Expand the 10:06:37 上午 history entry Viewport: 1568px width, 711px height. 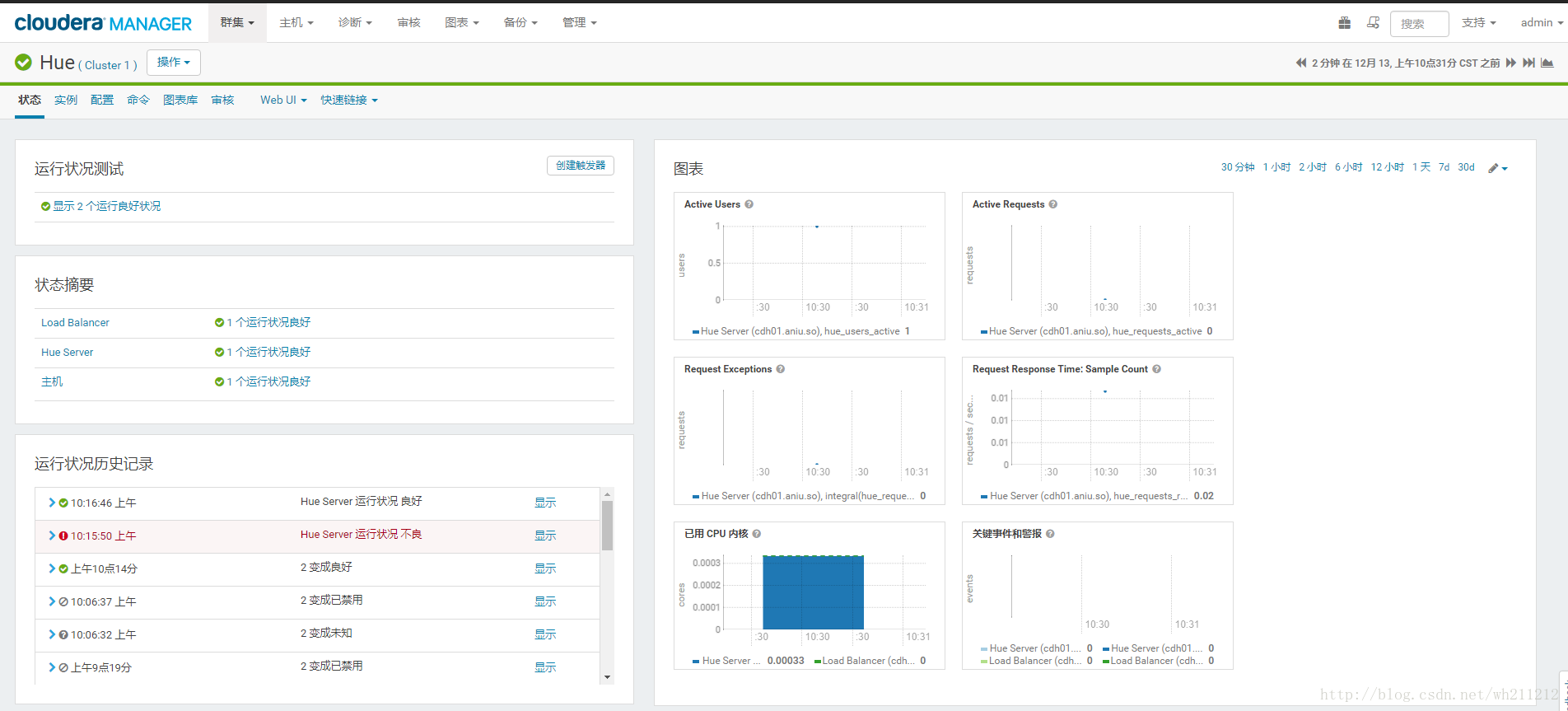click(x=52, y=601)
